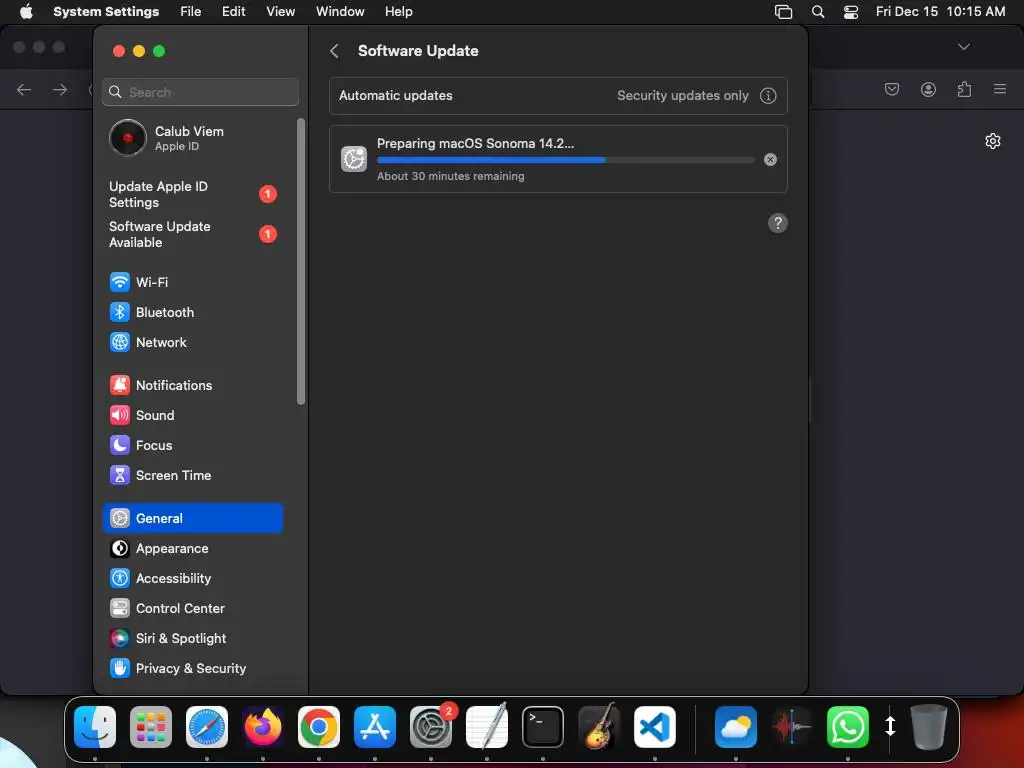The width and height of the screenshot is (1024, 768).
Task: Launch Google Chrome from the Dock
Action: [x=319, y=727]
